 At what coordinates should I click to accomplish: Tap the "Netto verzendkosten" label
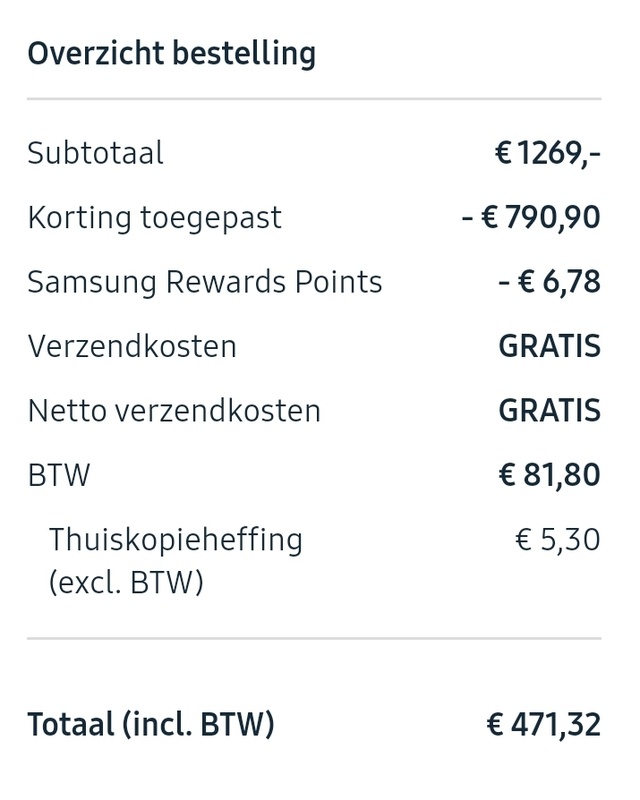click(x=174, y=410)
